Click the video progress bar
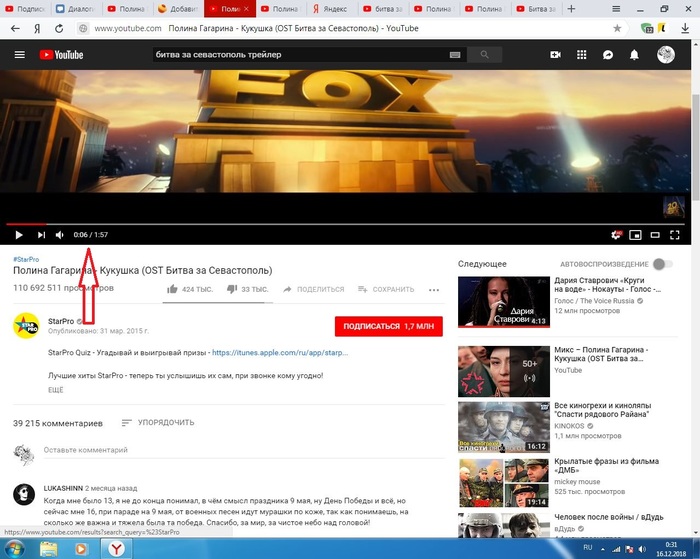 [300, 224]
